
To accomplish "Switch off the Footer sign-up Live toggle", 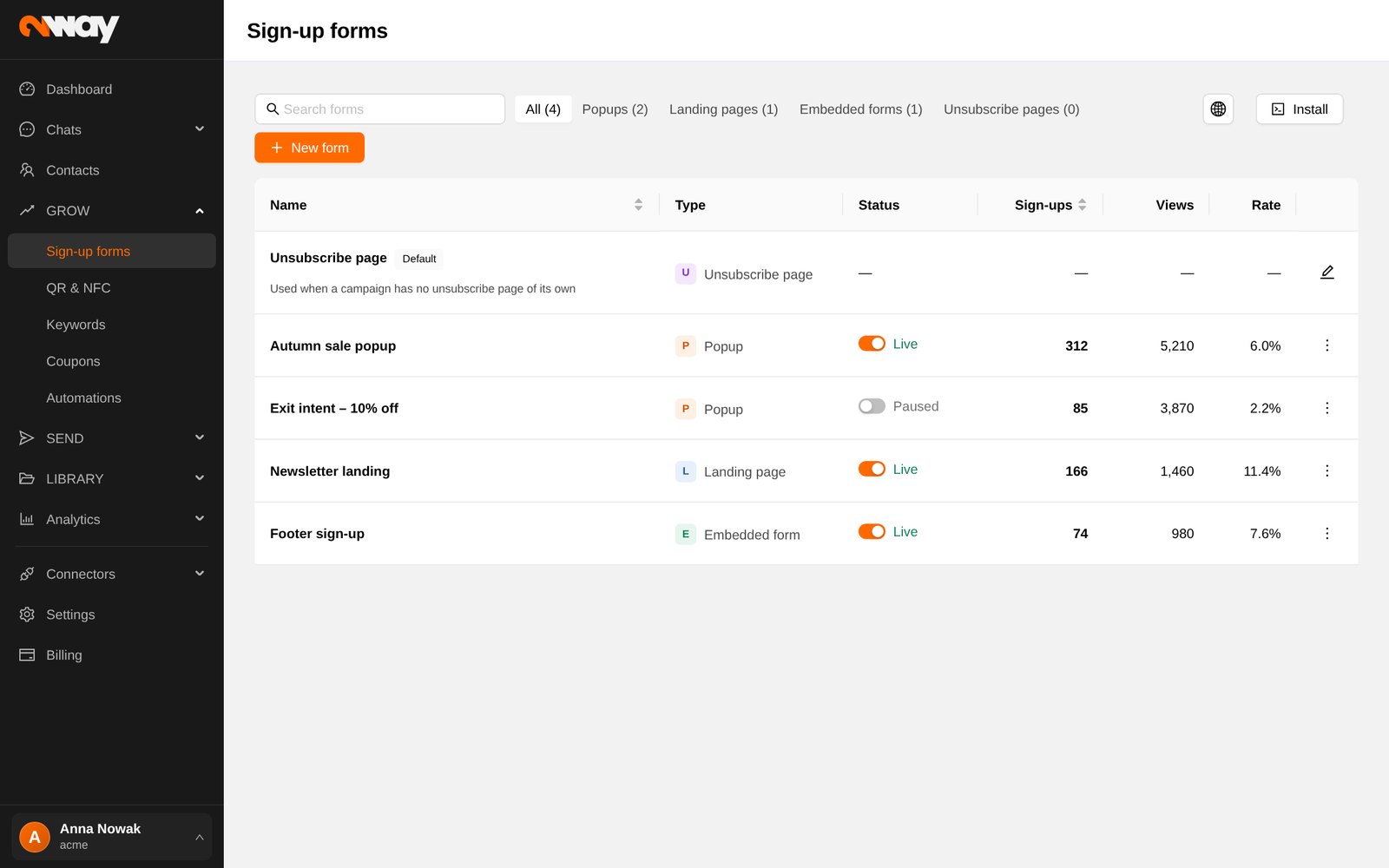I will pos(872,531).
